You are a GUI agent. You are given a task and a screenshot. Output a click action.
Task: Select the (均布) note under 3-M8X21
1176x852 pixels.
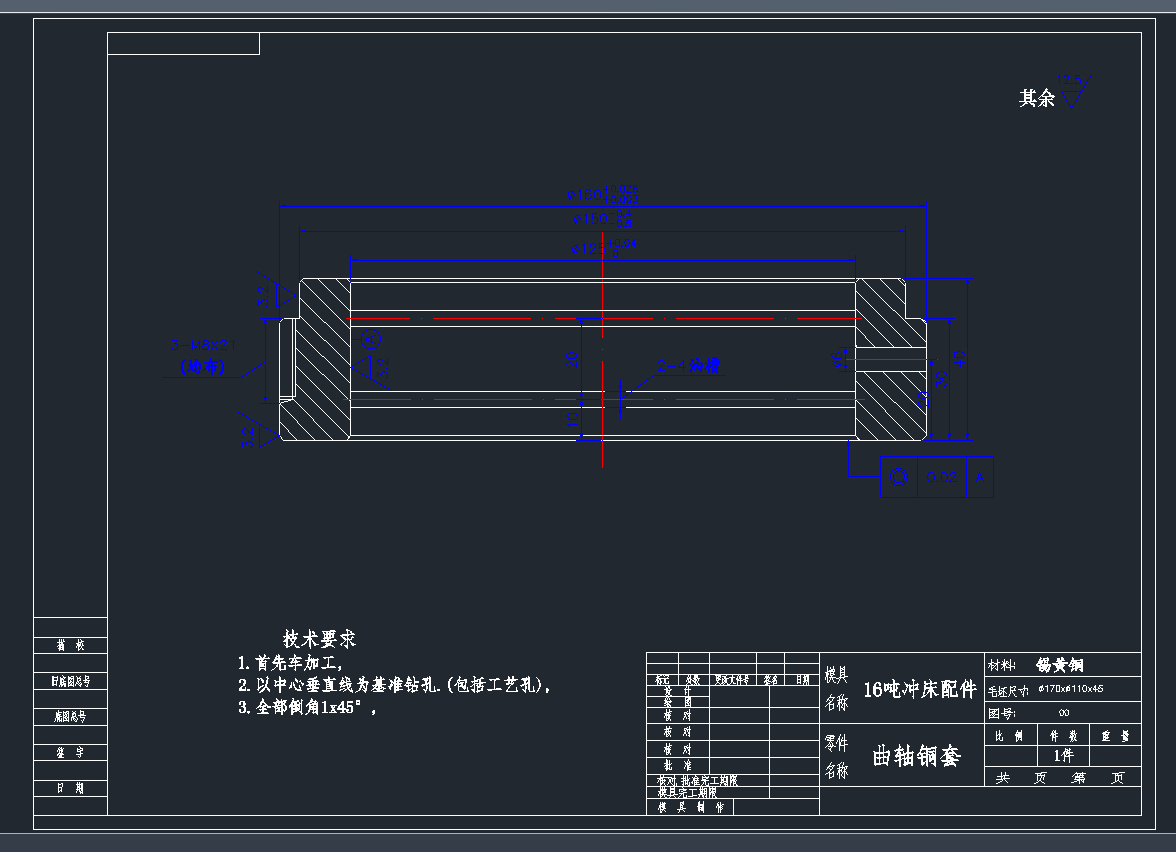click(x=202, y=367)
